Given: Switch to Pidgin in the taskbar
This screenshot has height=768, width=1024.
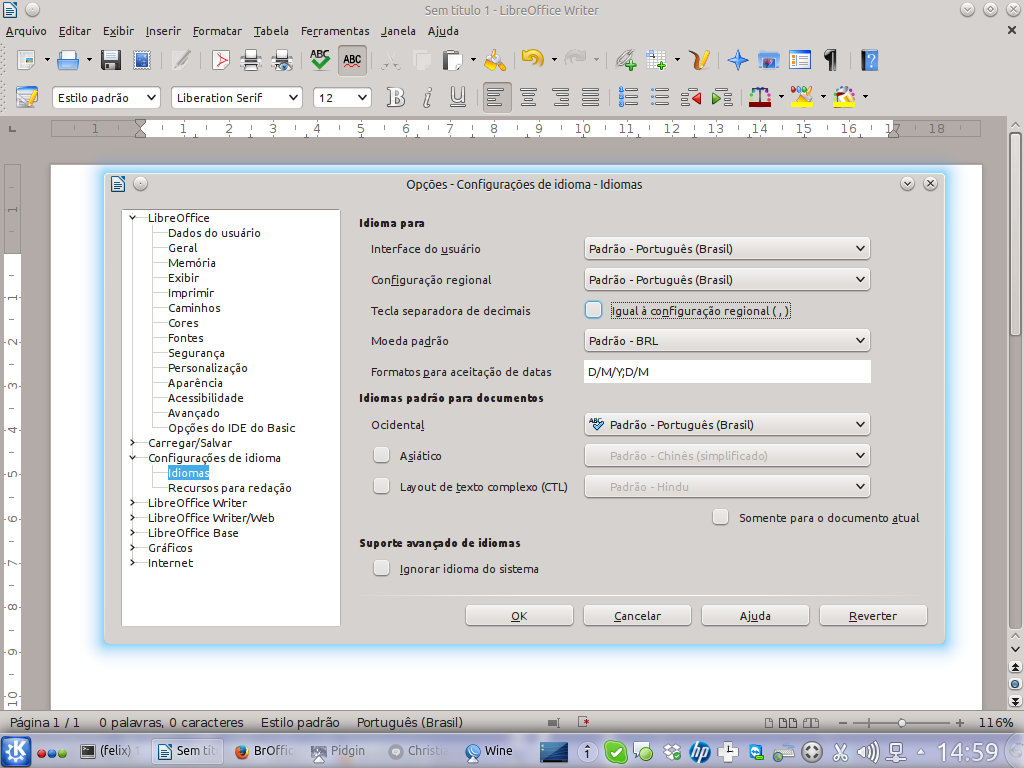Looking at the screenshot, I should coord(338,751).
